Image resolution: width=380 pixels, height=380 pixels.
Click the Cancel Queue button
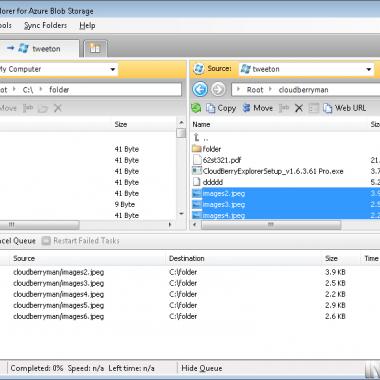click(x=18, y=241)
